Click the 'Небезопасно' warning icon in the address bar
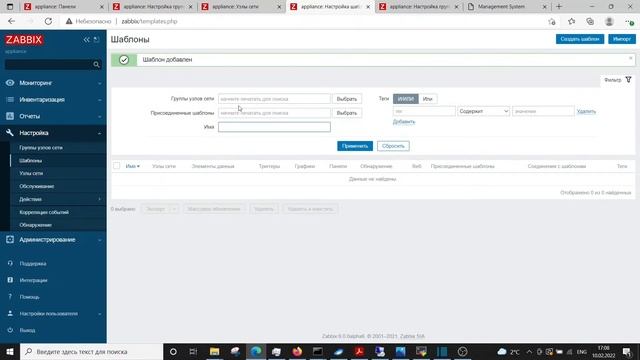 (x=69, y=21)
